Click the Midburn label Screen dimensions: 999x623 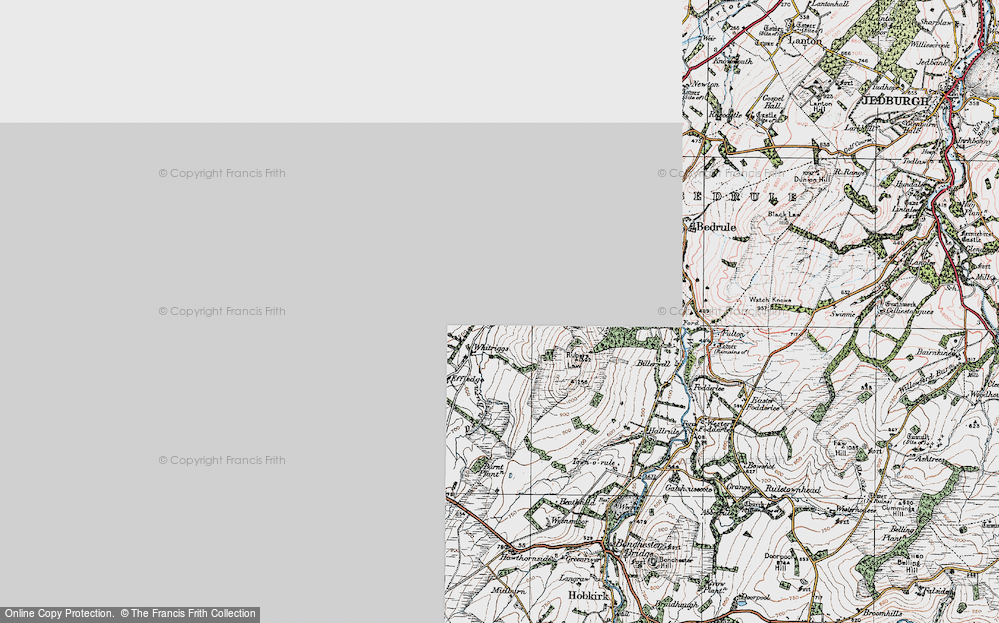(509, 591)
